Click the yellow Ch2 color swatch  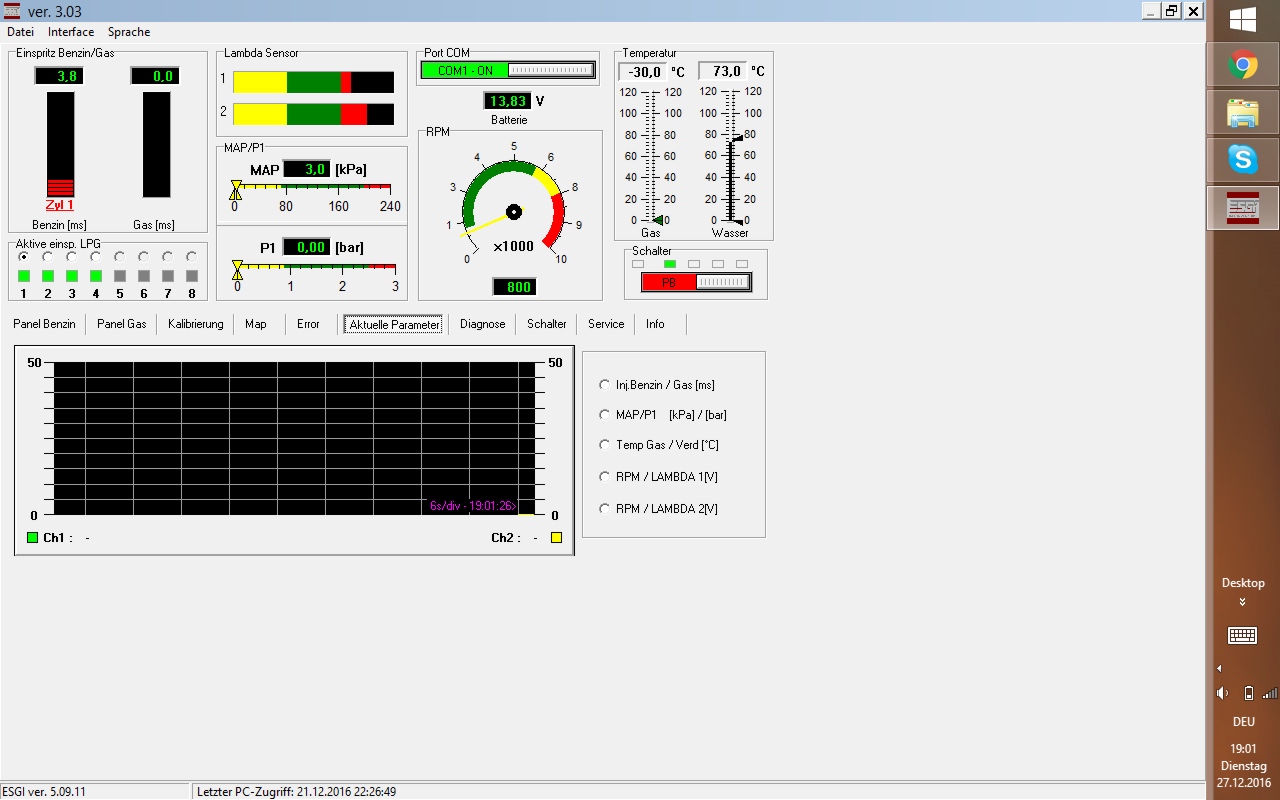pos(556,538)
